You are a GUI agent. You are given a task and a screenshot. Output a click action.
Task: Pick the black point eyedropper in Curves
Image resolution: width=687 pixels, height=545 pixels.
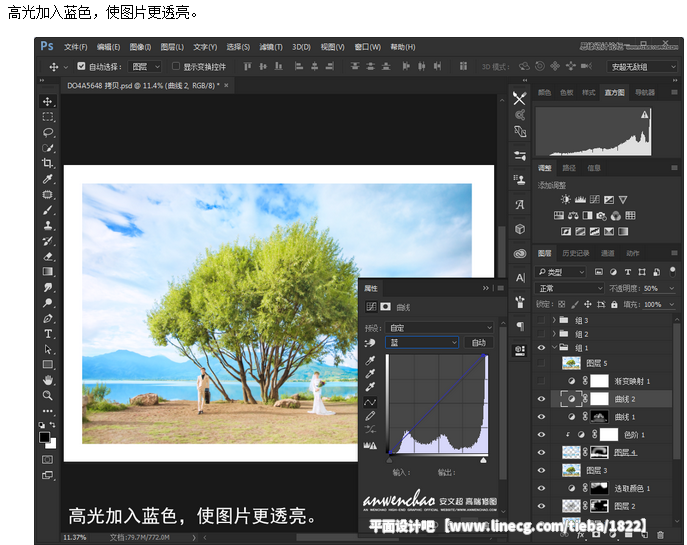(x=370, y=361)
